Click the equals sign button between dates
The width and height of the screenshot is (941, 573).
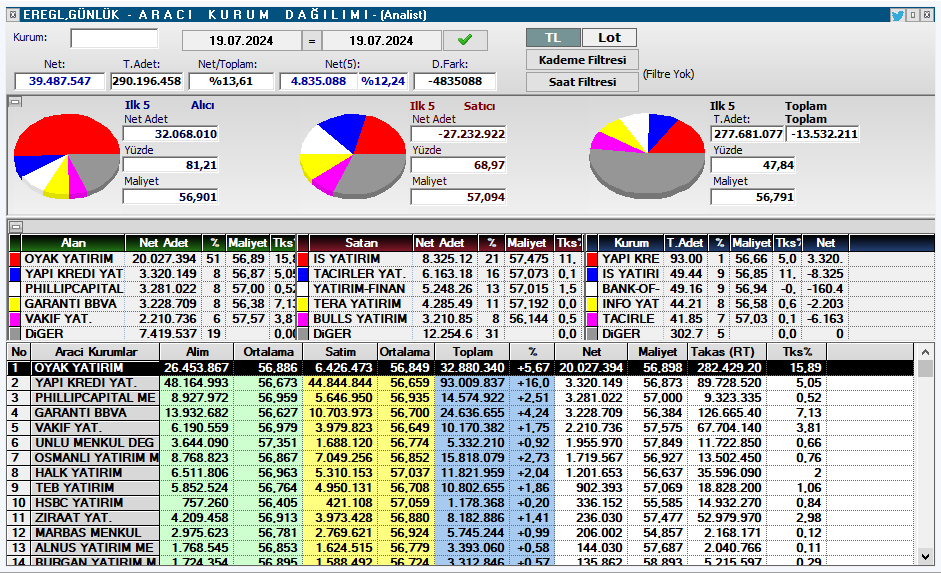311,41
